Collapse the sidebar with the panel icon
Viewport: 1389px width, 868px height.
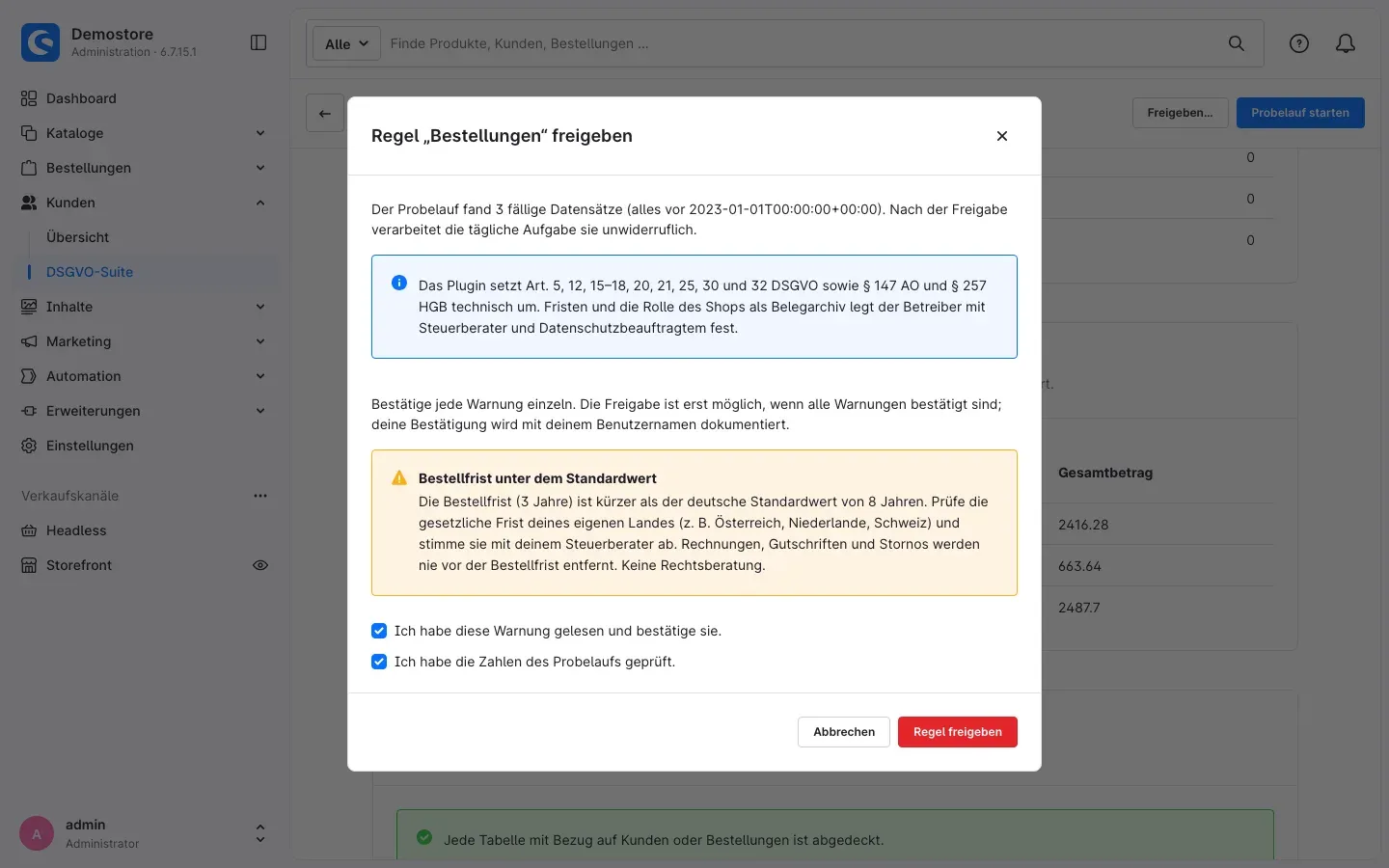[x=259, y=42]
